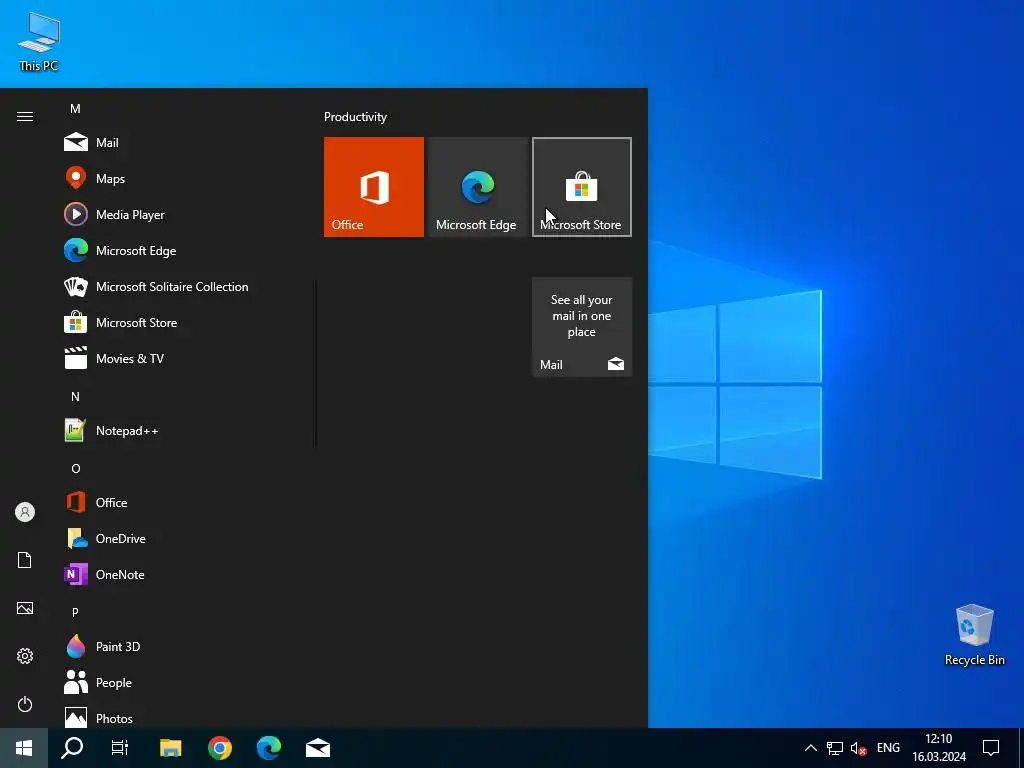The width and height of the screenshot is (1024, 768).
Task: Open the Mail live tile
Action: point(582,327)
